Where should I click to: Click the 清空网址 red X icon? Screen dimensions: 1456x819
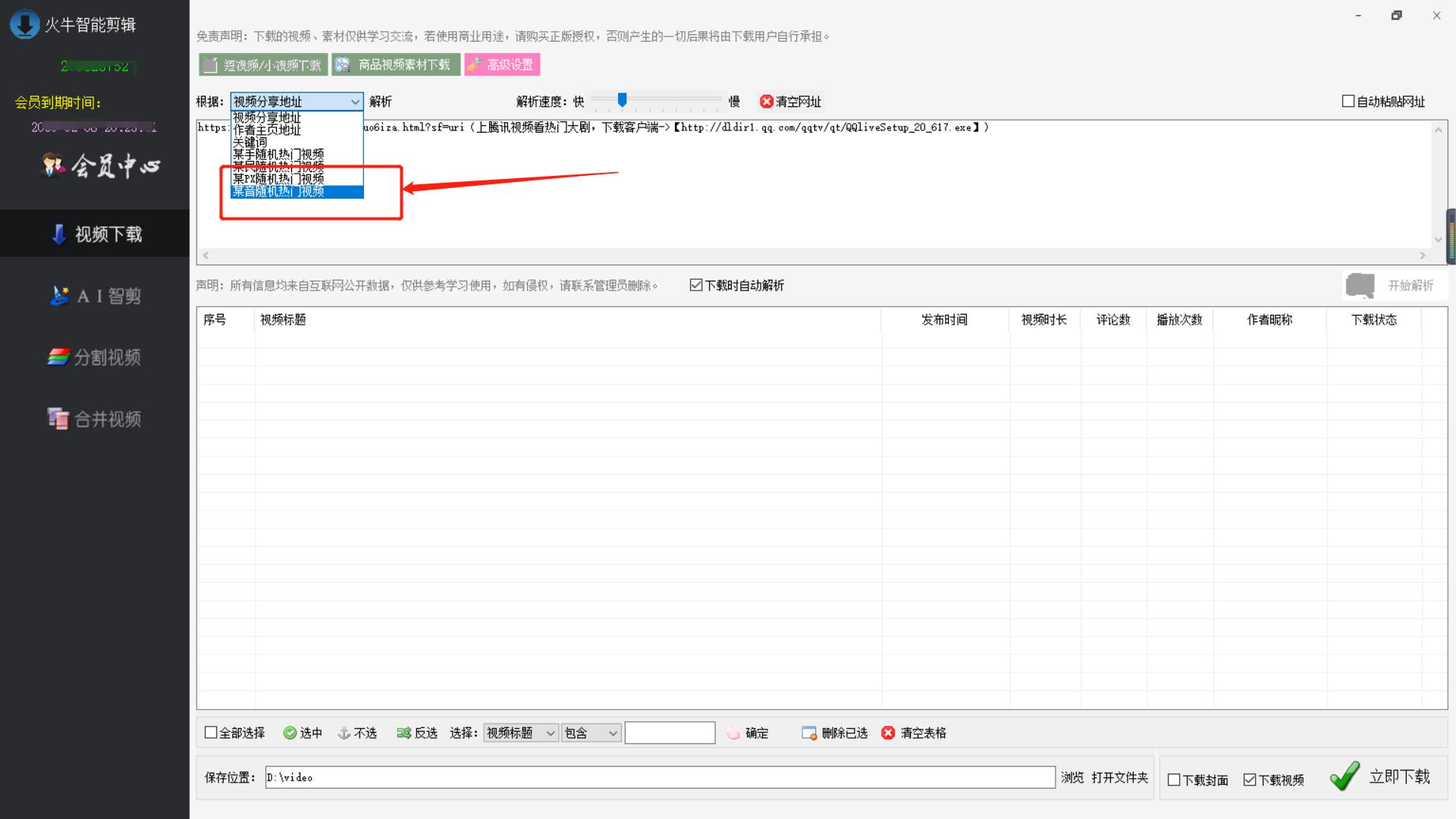[766, 102]
